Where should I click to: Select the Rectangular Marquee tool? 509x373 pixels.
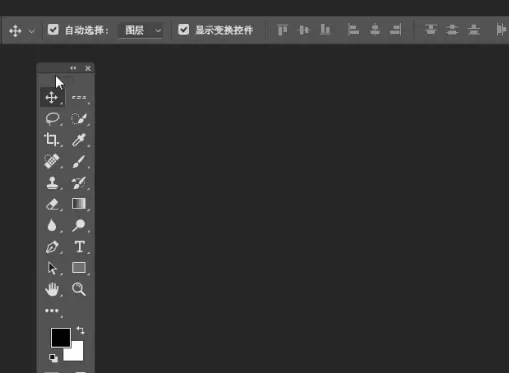(x=79, y=98)
